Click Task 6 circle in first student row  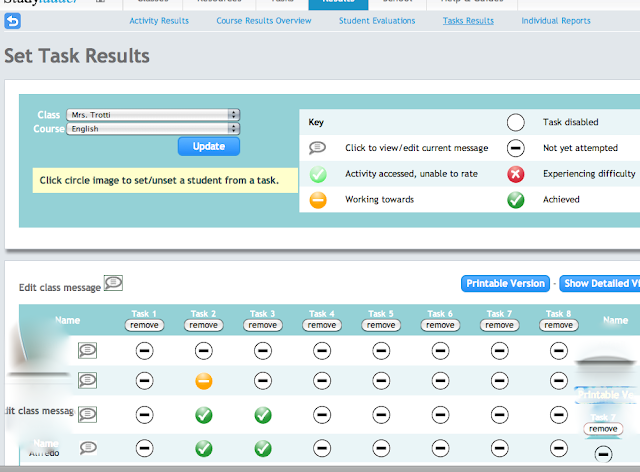click(440, 351)
